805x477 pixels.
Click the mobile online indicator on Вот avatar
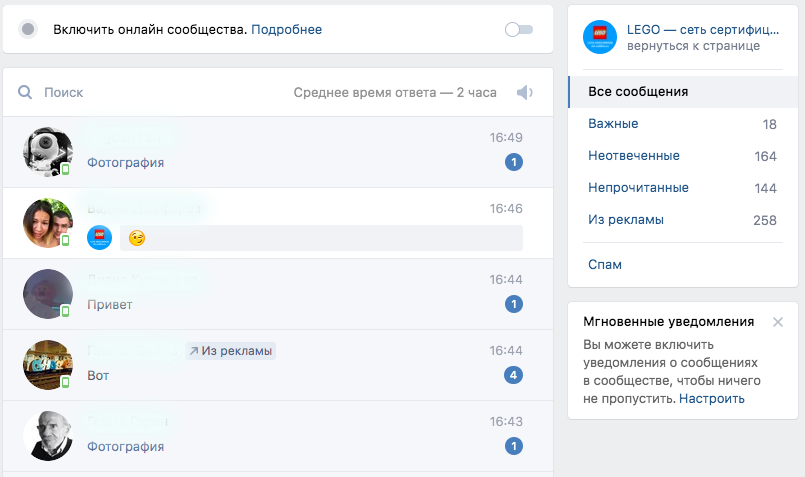[65, 381]
